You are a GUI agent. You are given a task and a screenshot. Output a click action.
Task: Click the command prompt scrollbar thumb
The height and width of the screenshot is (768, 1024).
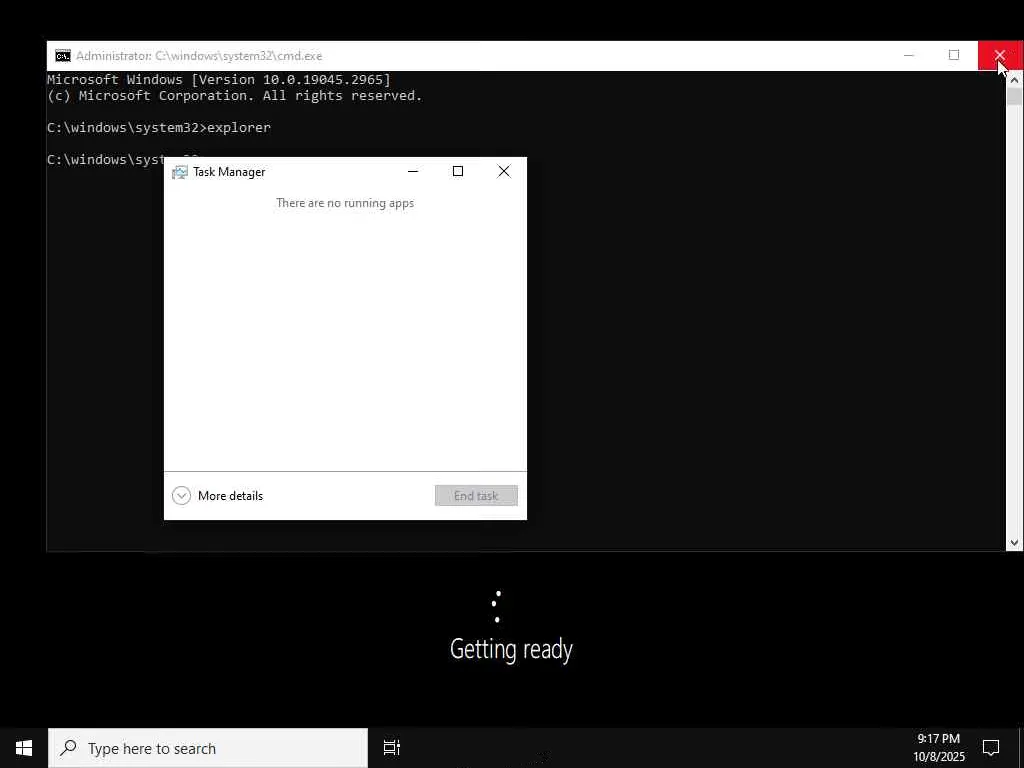coord(1014,97)
